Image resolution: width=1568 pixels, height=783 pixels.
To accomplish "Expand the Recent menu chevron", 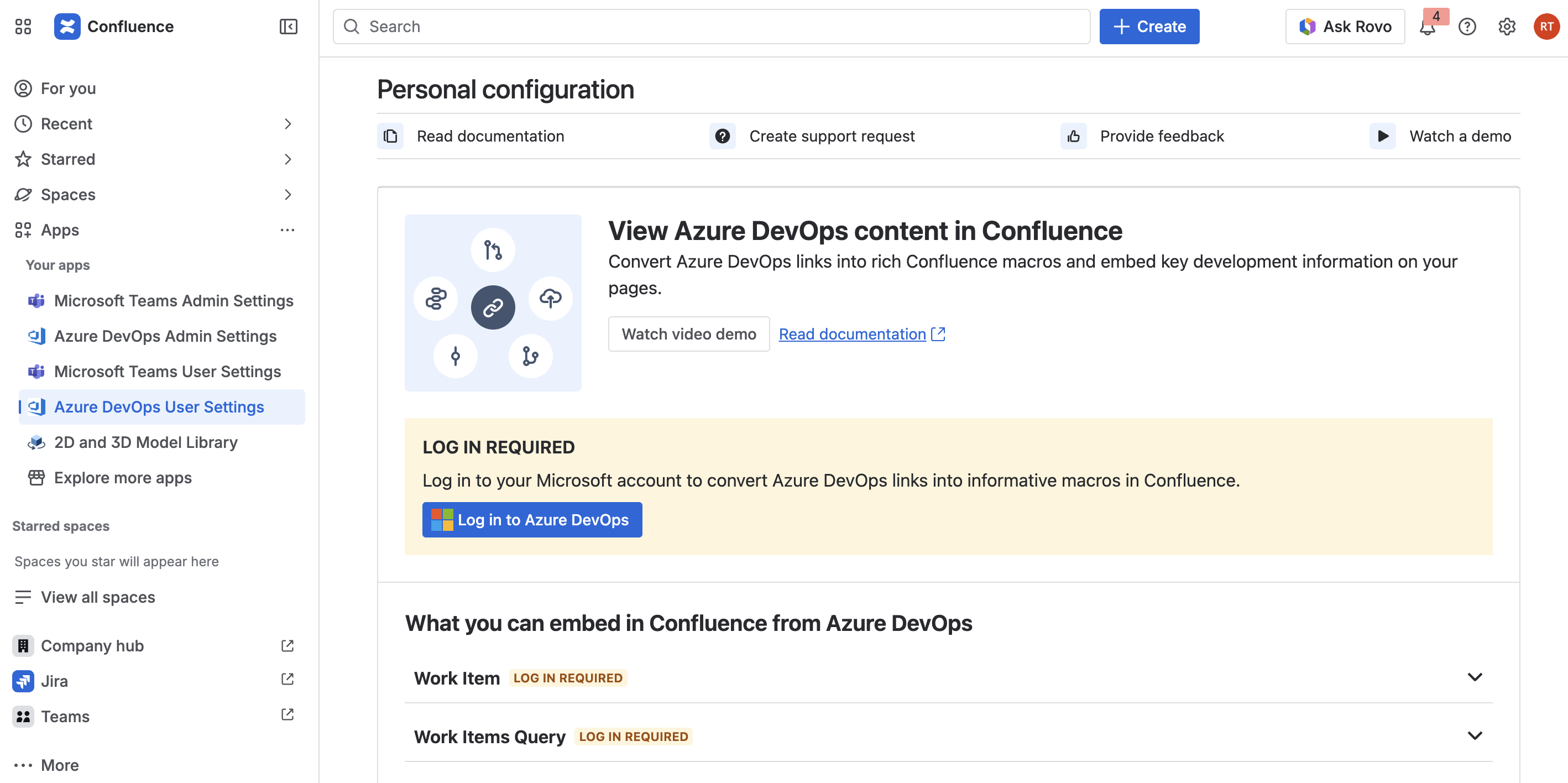I will point(288,124).
